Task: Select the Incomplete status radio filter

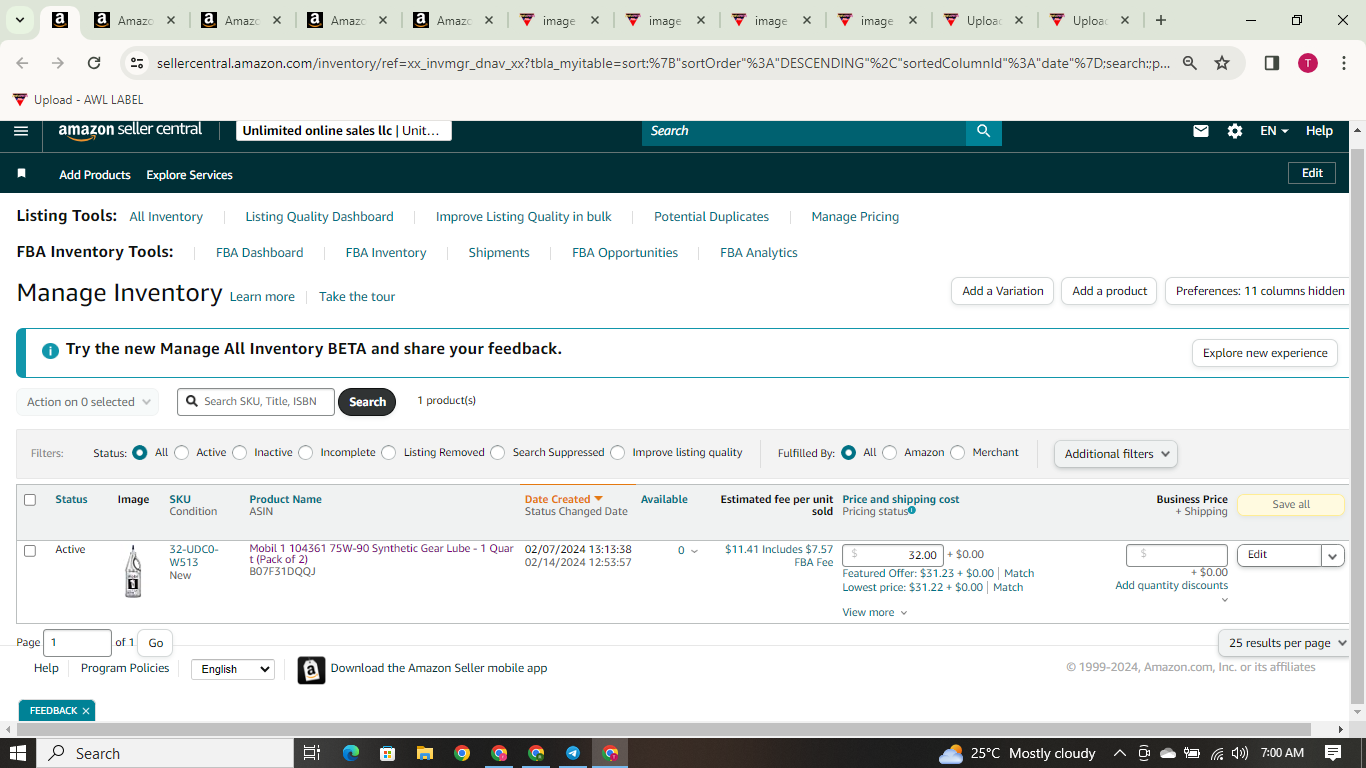Action: 306,453
